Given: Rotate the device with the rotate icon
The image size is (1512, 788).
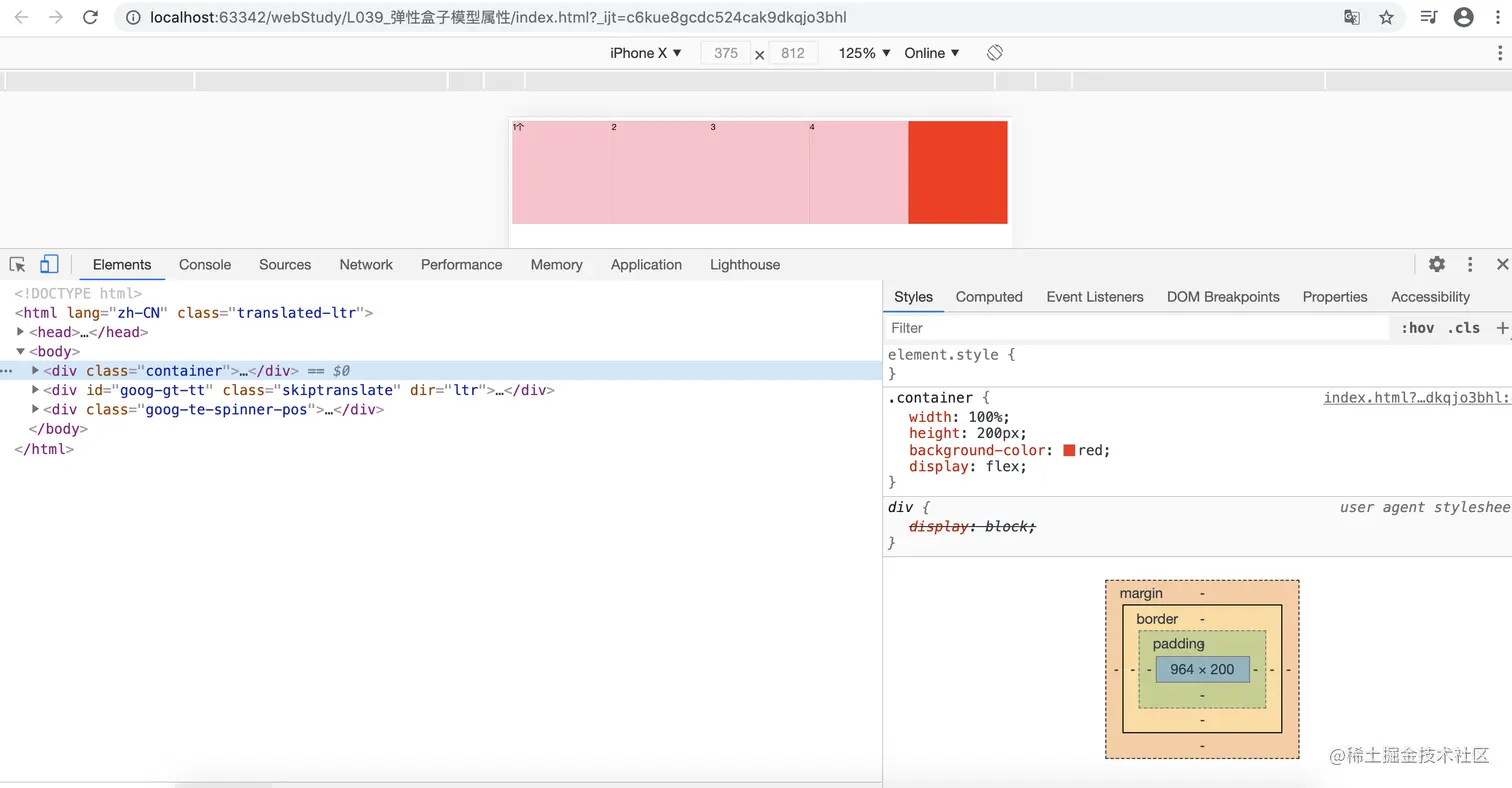Looking at the screenshot, I should 994,53.
